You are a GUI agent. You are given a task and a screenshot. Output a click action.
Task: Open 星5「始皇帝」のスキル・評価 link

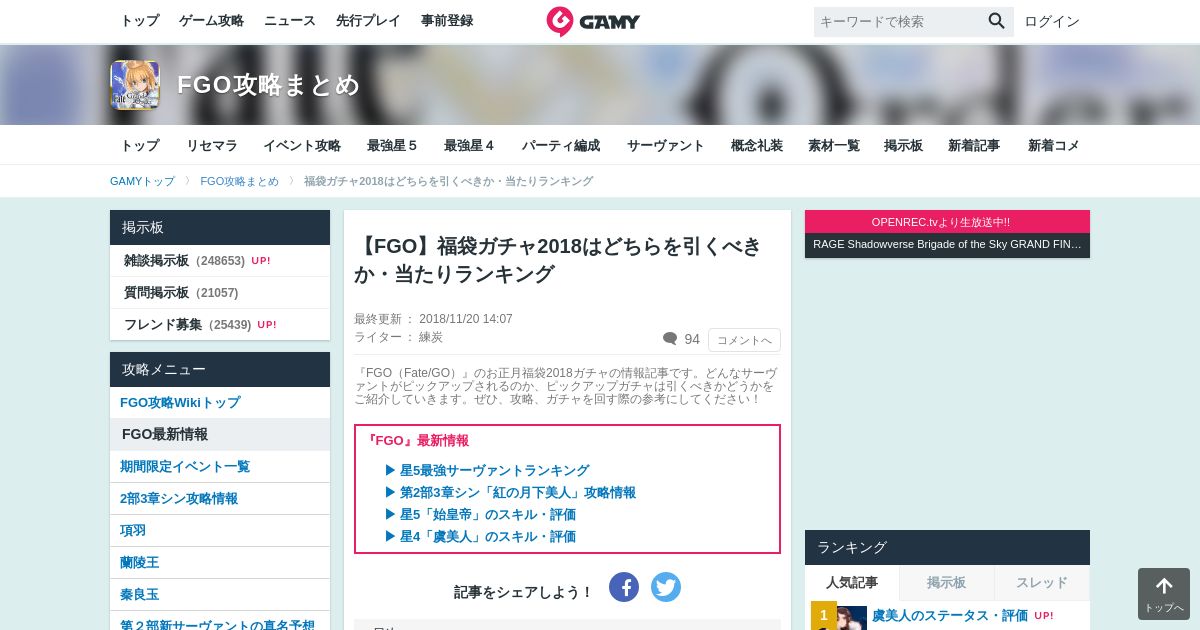(x=487, y=514)
